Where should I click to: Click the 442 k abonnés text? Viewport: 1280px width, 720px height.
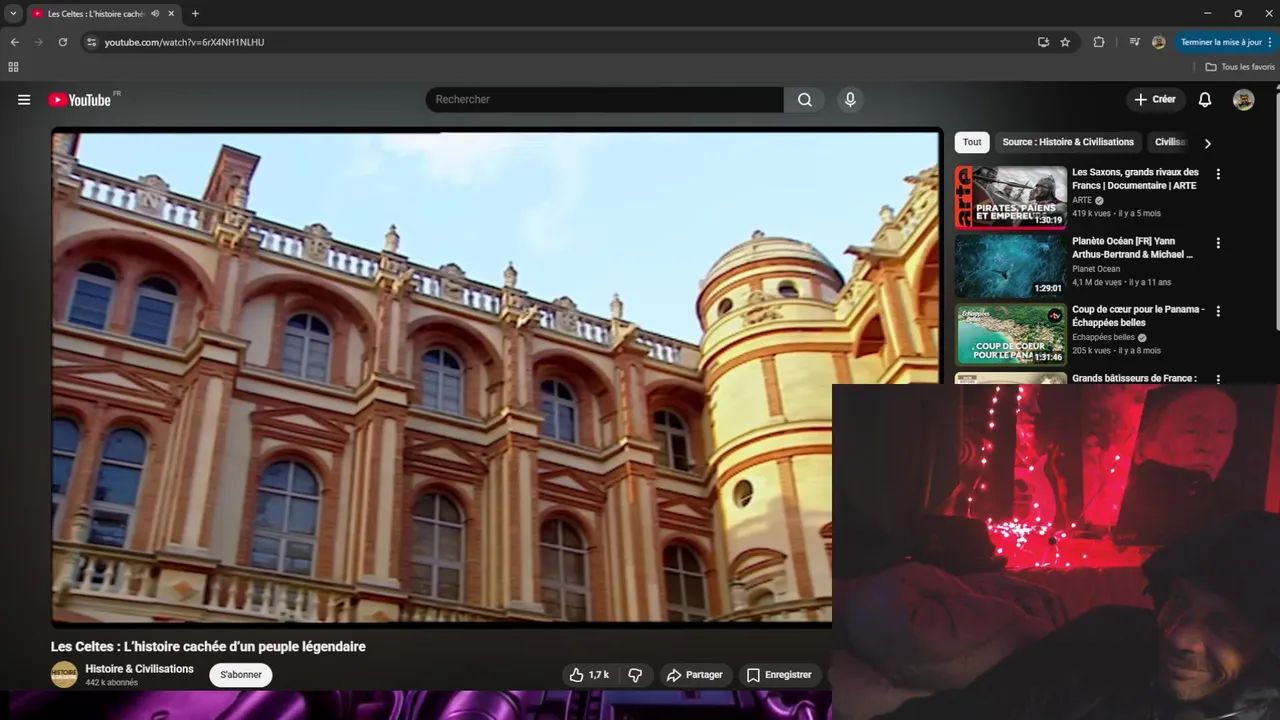[x=111, y=683]
